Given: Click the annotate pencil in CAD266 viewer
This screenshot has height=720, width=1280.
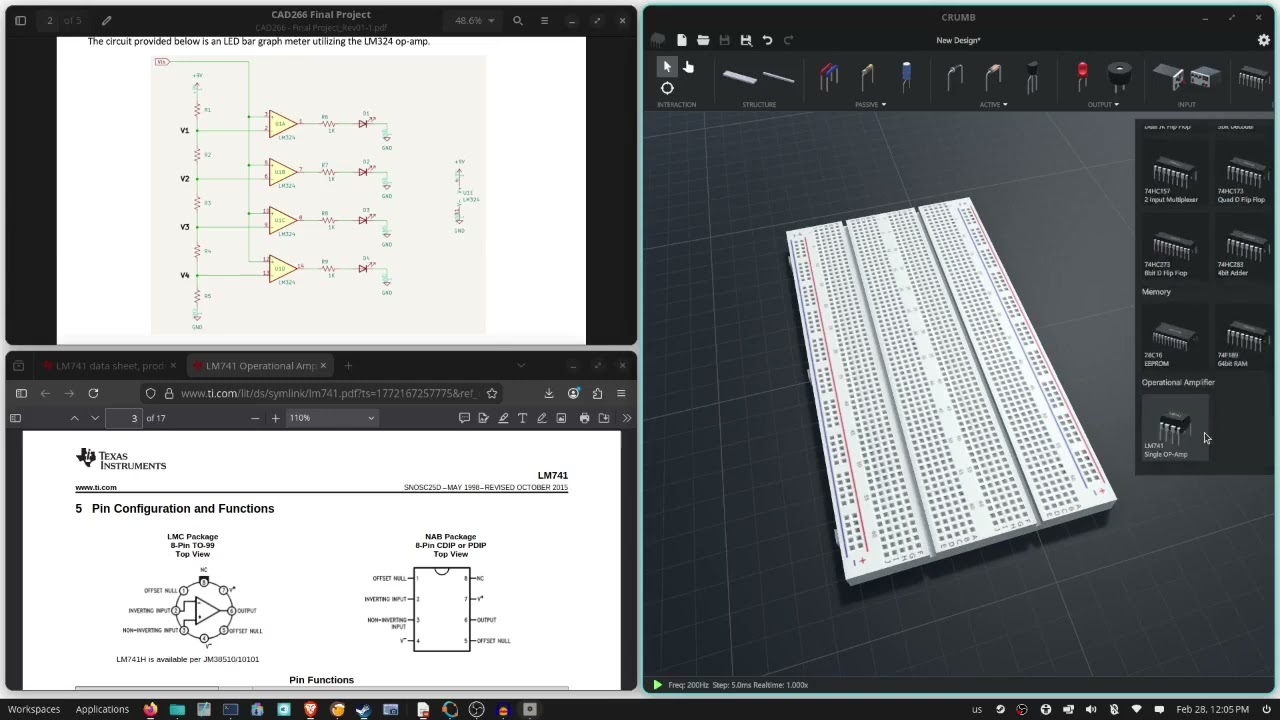Looking at the screenshot, I should click(x=106, y=20).
